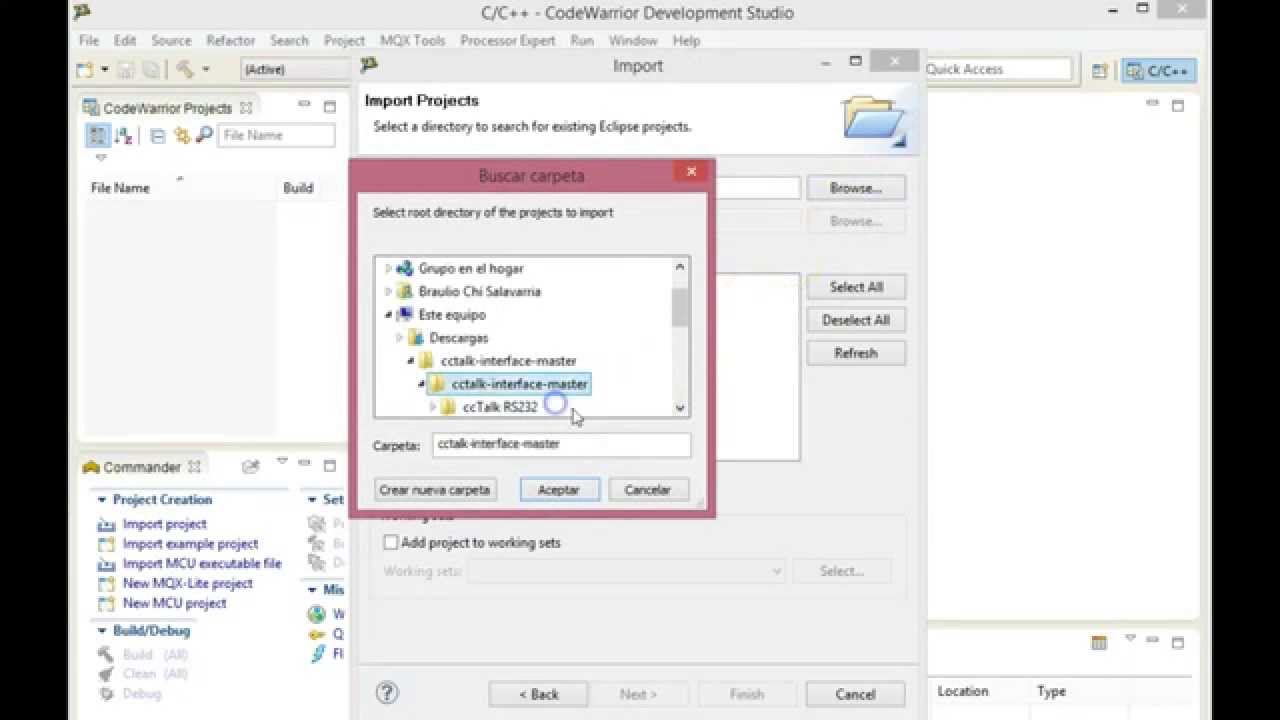
Task: Expand the Braulio Chi Salavarria tree node
Action: click(x=388, y=291)
